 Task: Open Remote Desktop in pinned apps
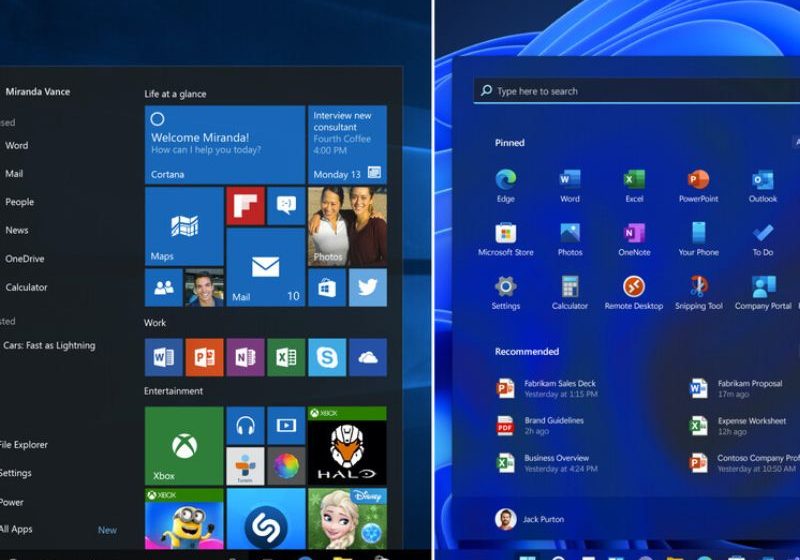tap(634, 293)
